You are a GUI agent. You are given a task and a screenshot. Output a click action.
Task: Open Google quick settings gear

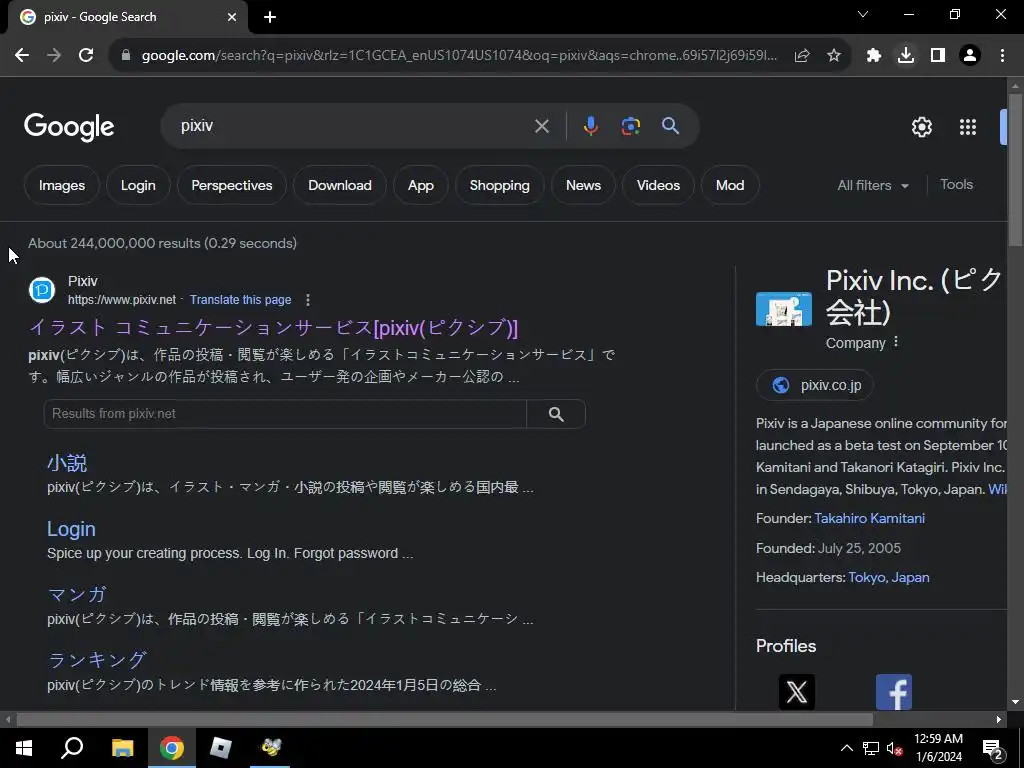coord(921,127)
